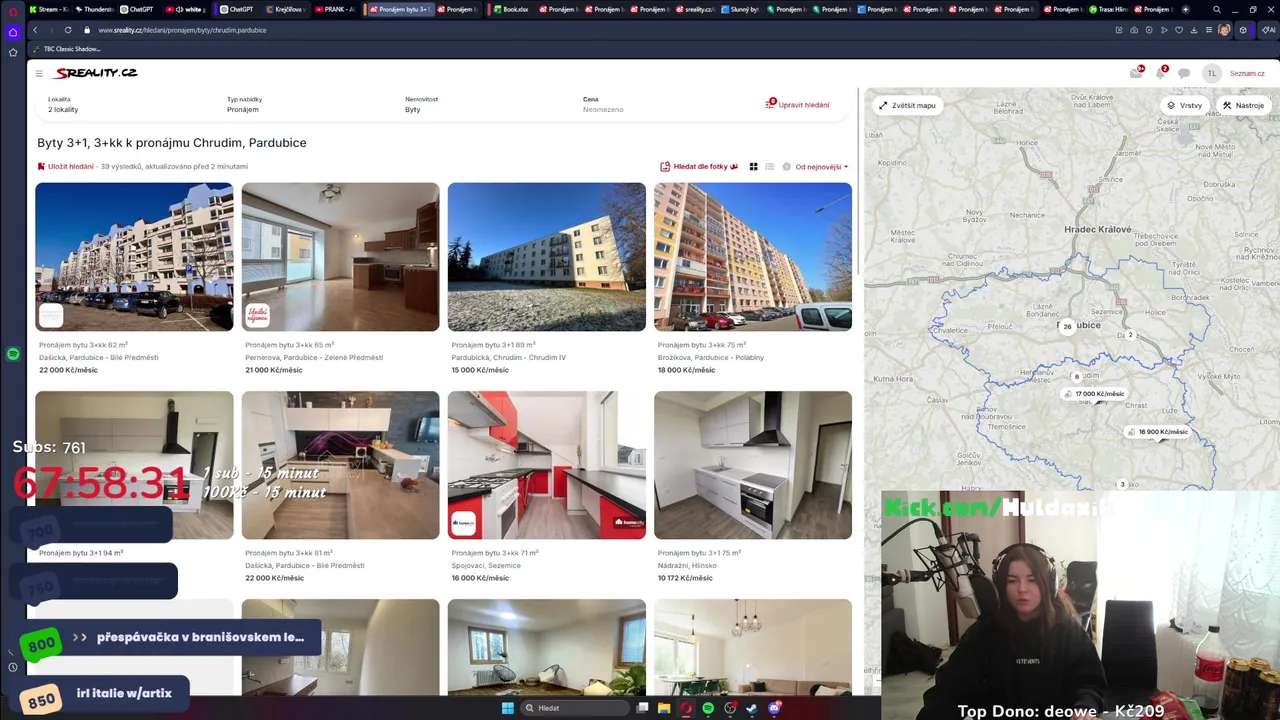This screenshot has height=720, width=1280.
Task: Open the messages envelope icon
Action: click(1136, 73)
